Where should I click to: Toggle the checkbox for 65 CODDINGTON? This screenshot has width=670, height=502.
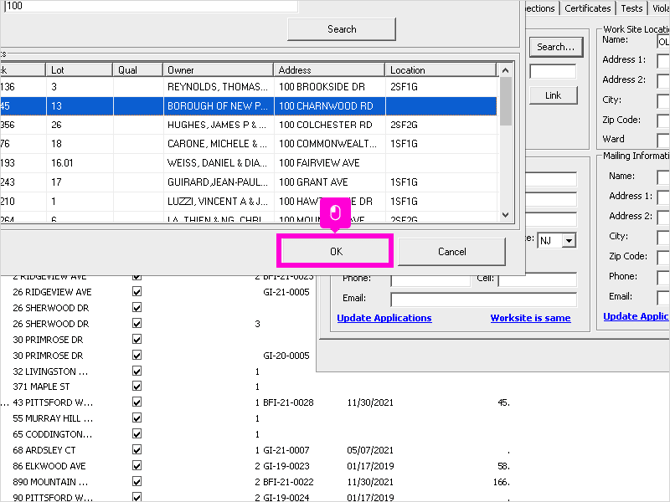click(137, 434)
